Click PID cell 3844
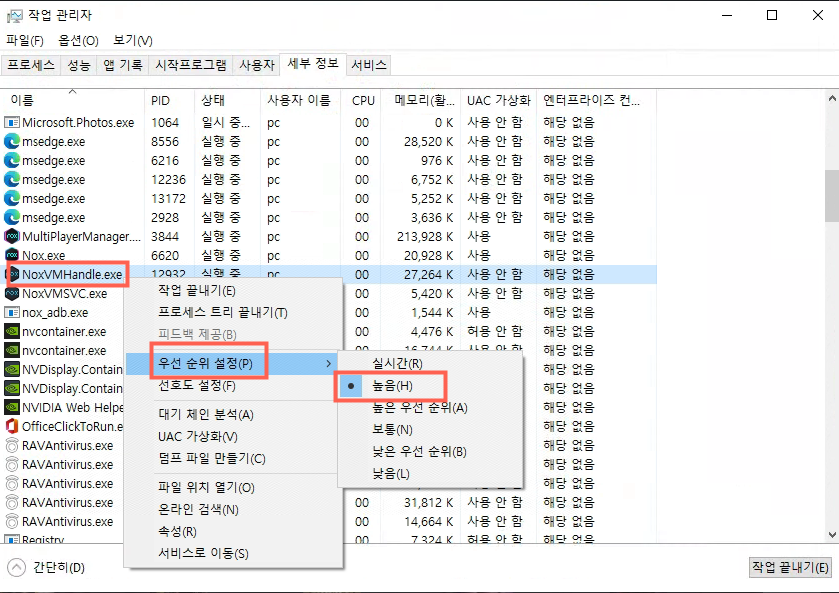This screenshot has width=839, height=593. coord(165,237)
